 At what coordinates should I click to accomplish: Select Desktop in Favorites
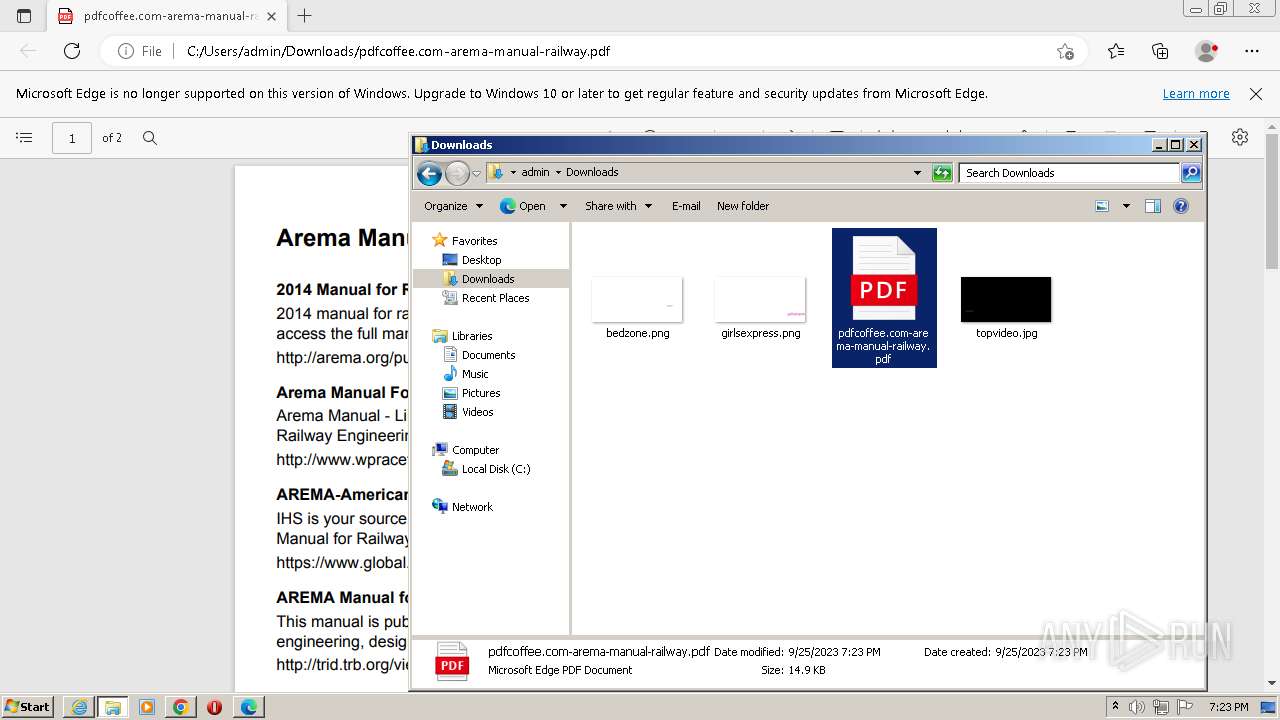point(481,260)
